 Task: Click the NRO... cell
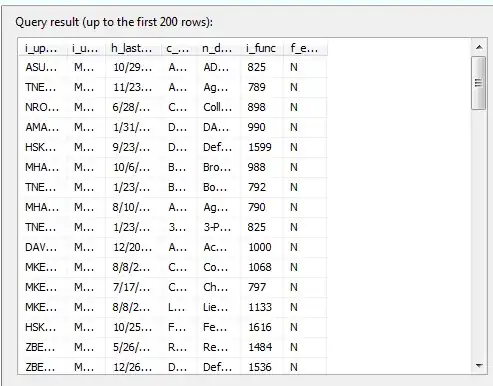pyautogui.click(x=42, y=107)
